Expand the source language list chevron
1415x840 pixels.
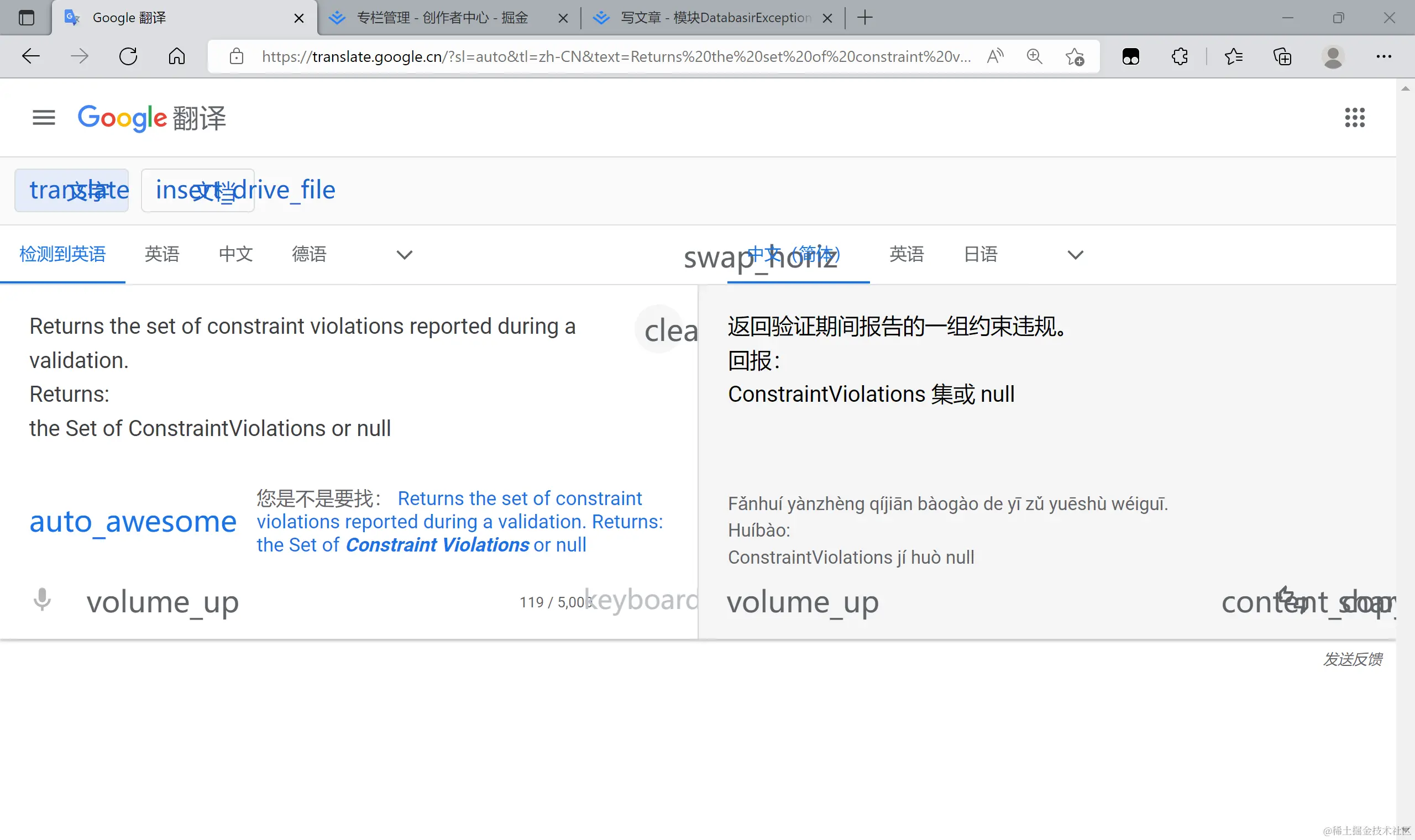point(404,255)
